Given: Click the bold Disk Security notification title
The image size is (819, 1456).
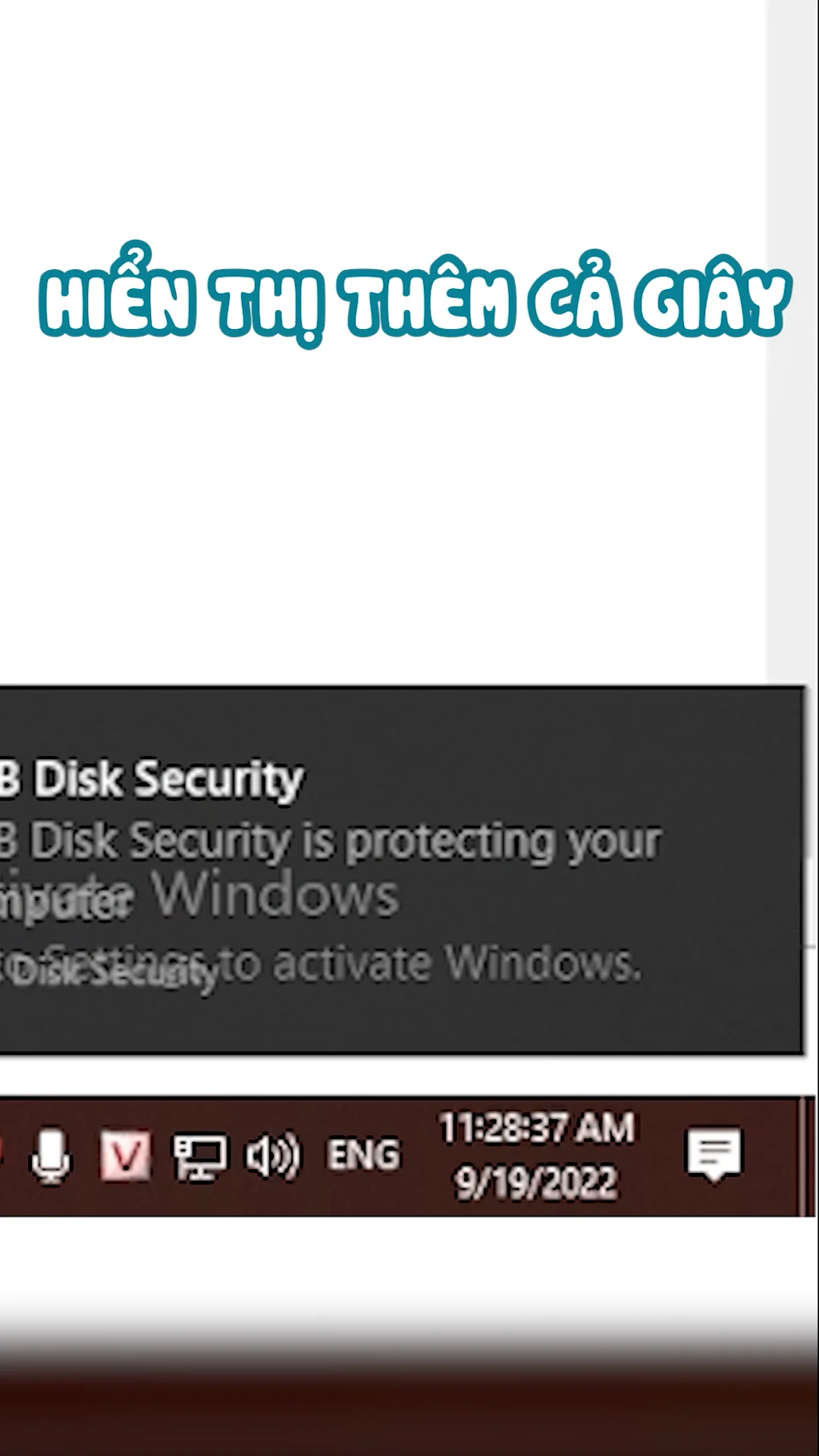Looking at the screenshot, I should (x=152, y=780).
